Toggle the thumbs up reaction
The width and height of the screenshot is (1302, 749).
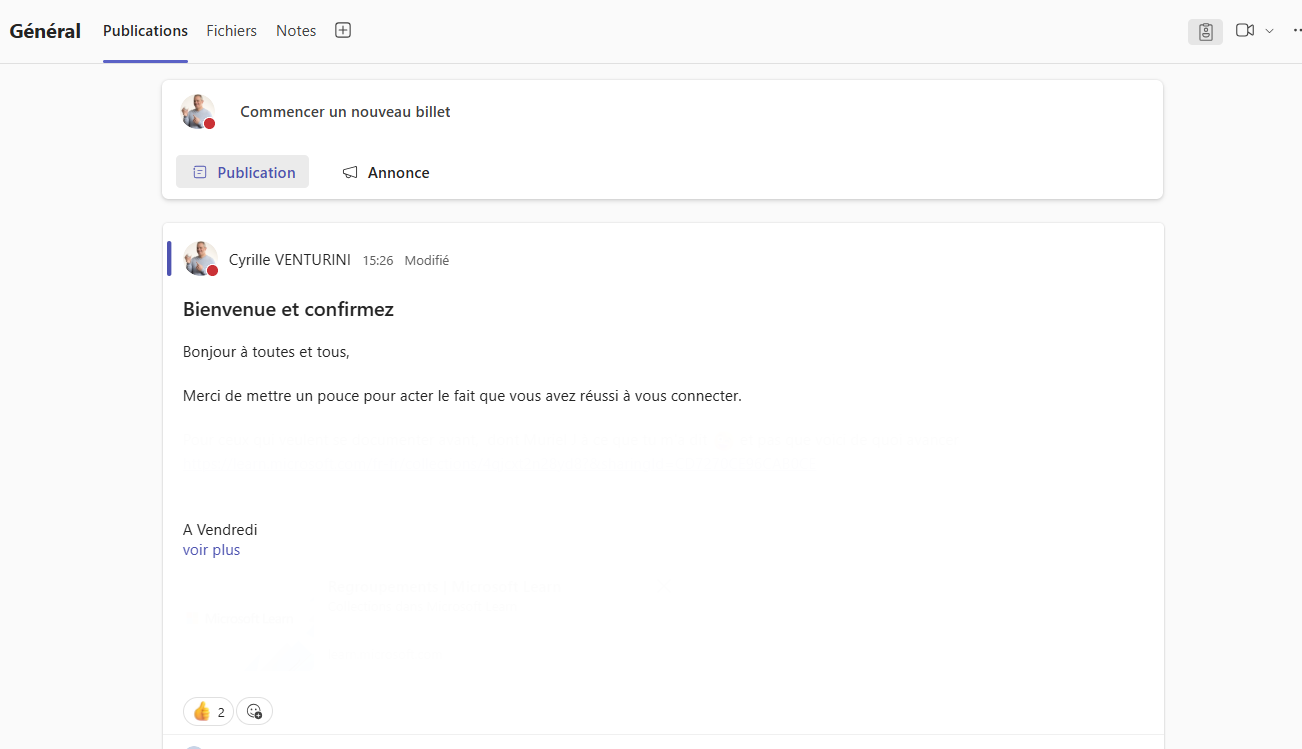[208, 711]
